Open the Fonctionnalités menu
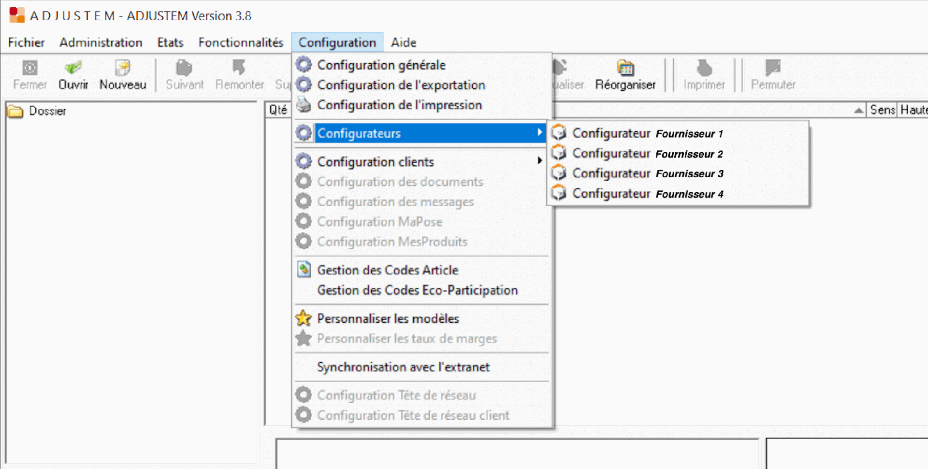This screenshot has width=928, height=469. coord(241,43)
